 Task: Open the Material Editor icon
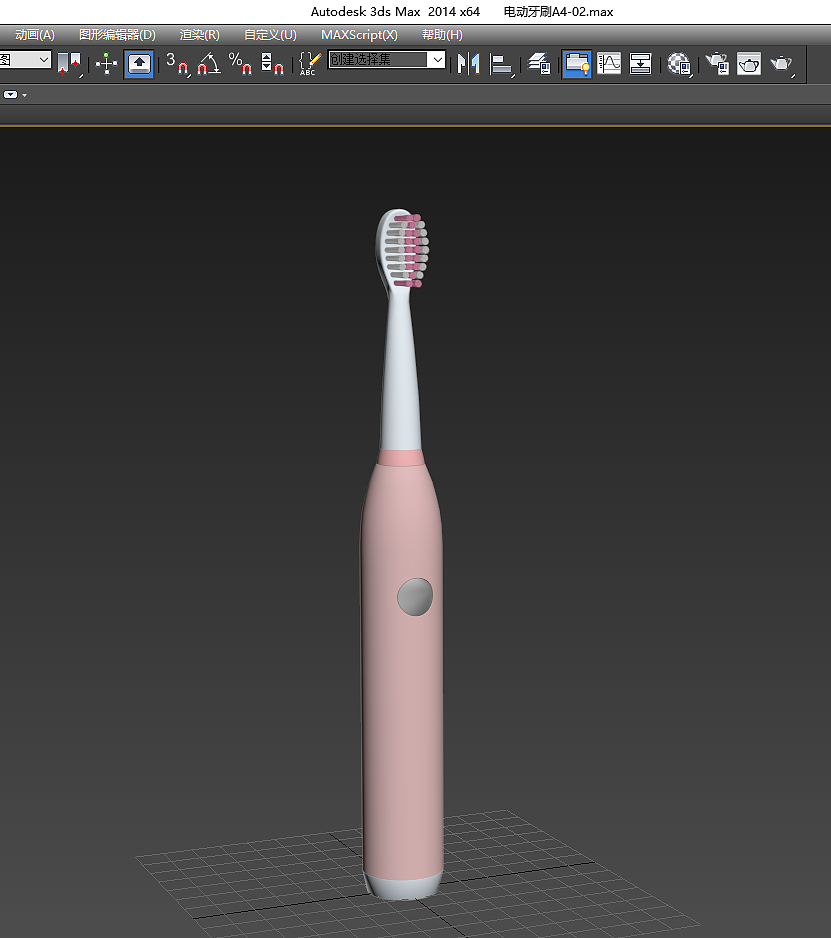[680, 63]
